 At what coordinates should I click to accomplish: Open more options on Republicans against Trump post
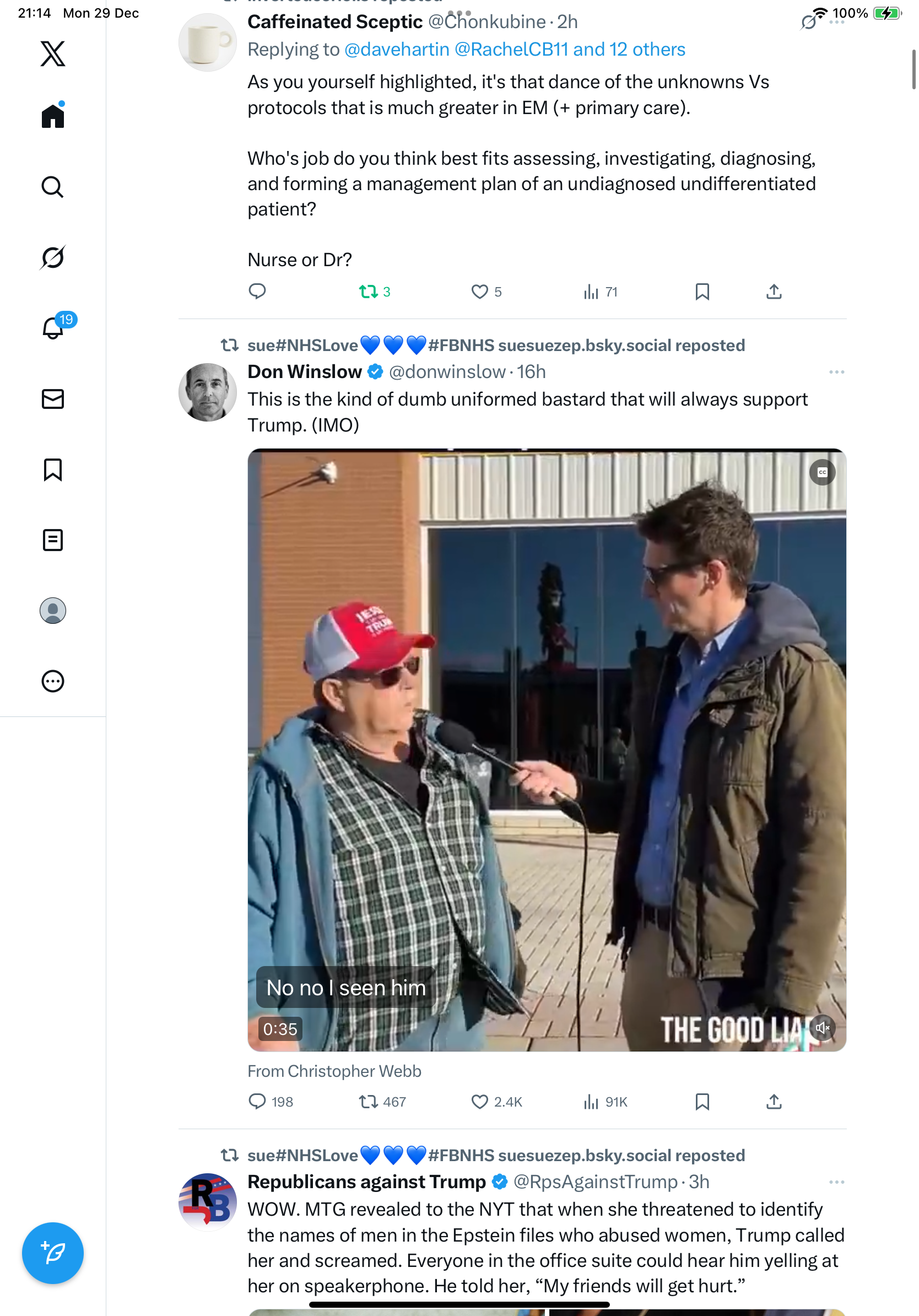pos(836,1182)
